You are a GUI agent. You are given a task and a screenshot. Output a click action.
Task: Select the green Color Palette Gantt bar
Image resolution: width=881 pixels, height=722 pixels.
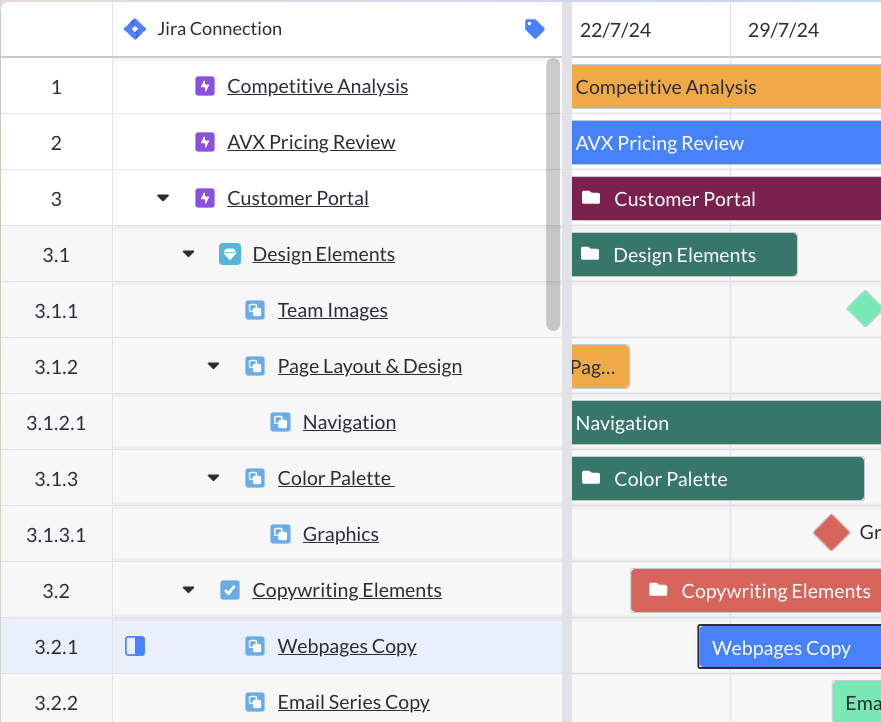[x=717, y=479]
